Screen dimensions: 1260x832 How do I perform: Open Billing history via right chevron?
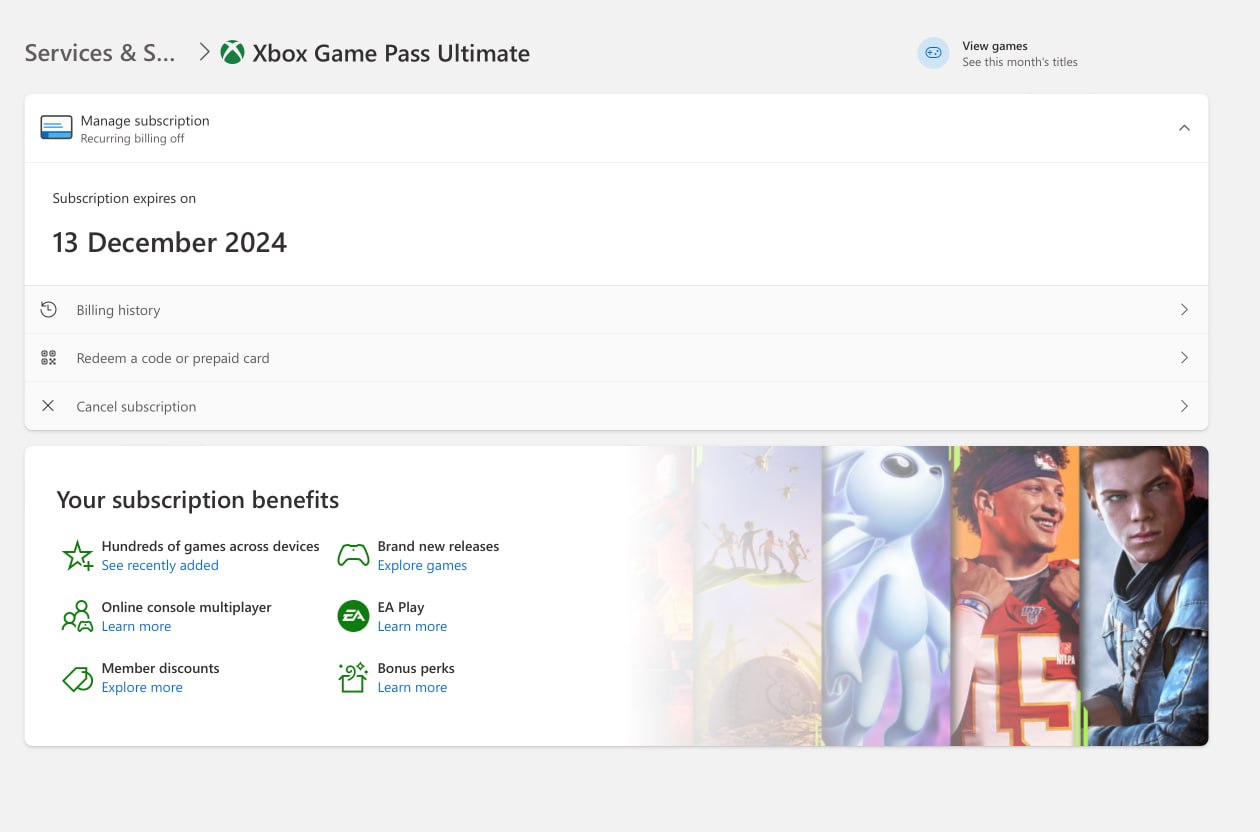coord(1184,310)
